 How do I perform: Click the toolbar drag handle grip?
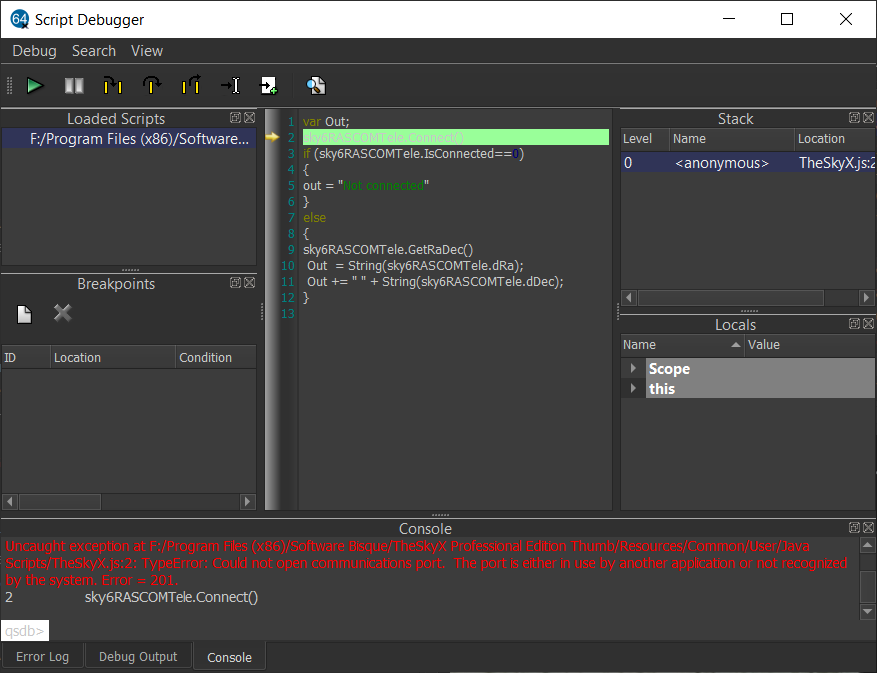pos(9,86)
